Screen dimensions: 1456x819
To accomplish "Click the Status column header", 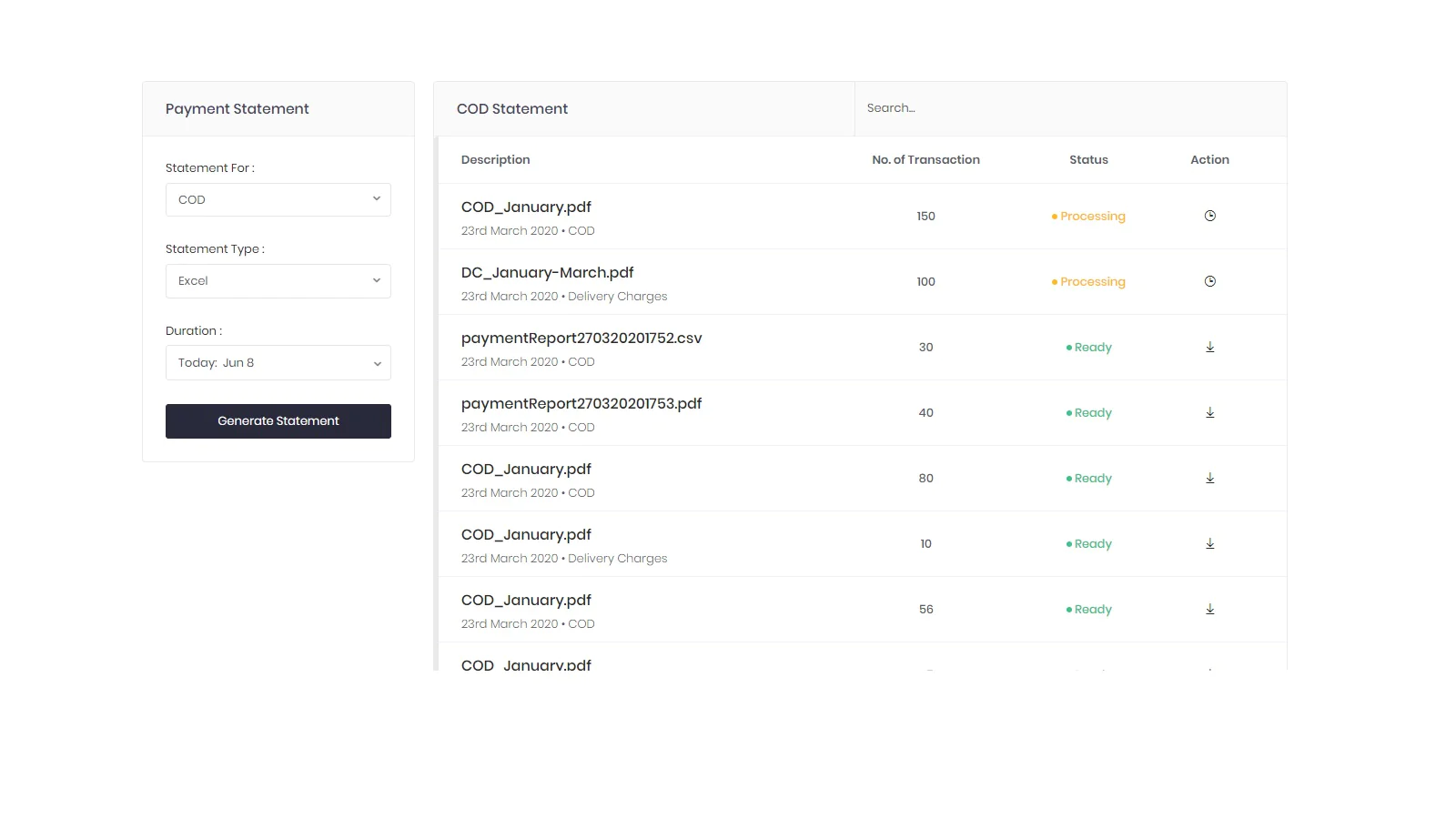I will tap(1088, 159).
